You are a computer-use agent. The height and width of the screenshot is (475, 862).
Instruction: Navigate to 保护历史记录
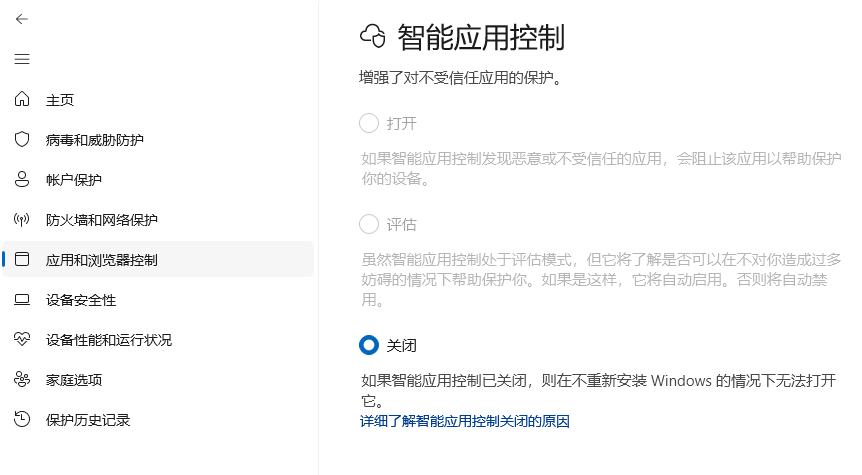[88, 420]
